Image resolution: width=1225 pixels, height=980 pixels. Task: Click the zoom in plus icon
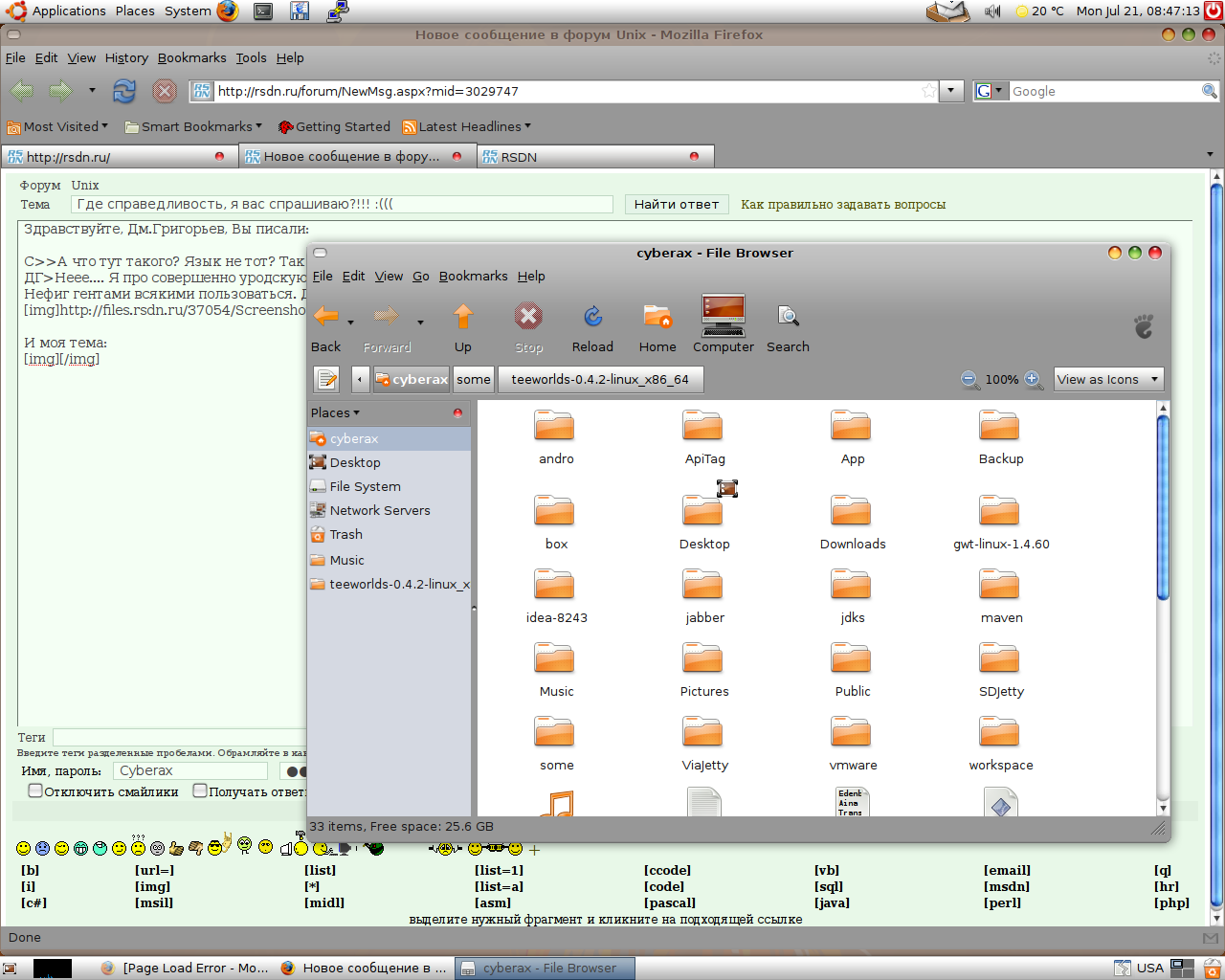[1033, 380]
